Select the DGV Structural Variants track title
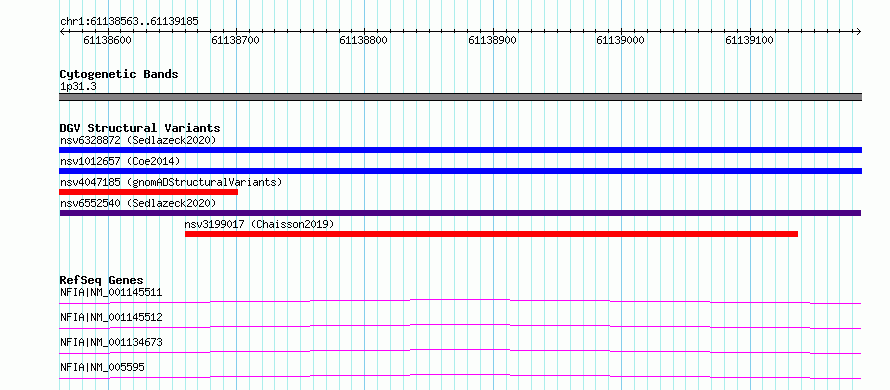 click(x=140, y=128)
